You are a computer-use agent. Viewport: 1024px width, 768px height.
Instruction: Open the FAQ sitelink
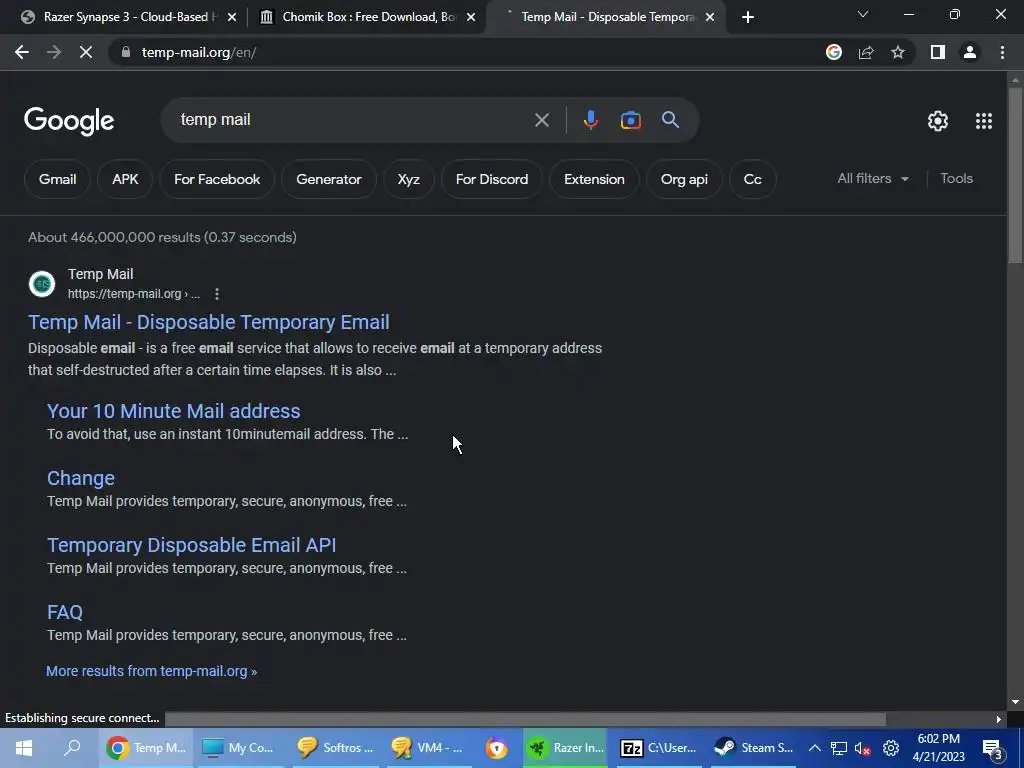(x=65, y=613)
